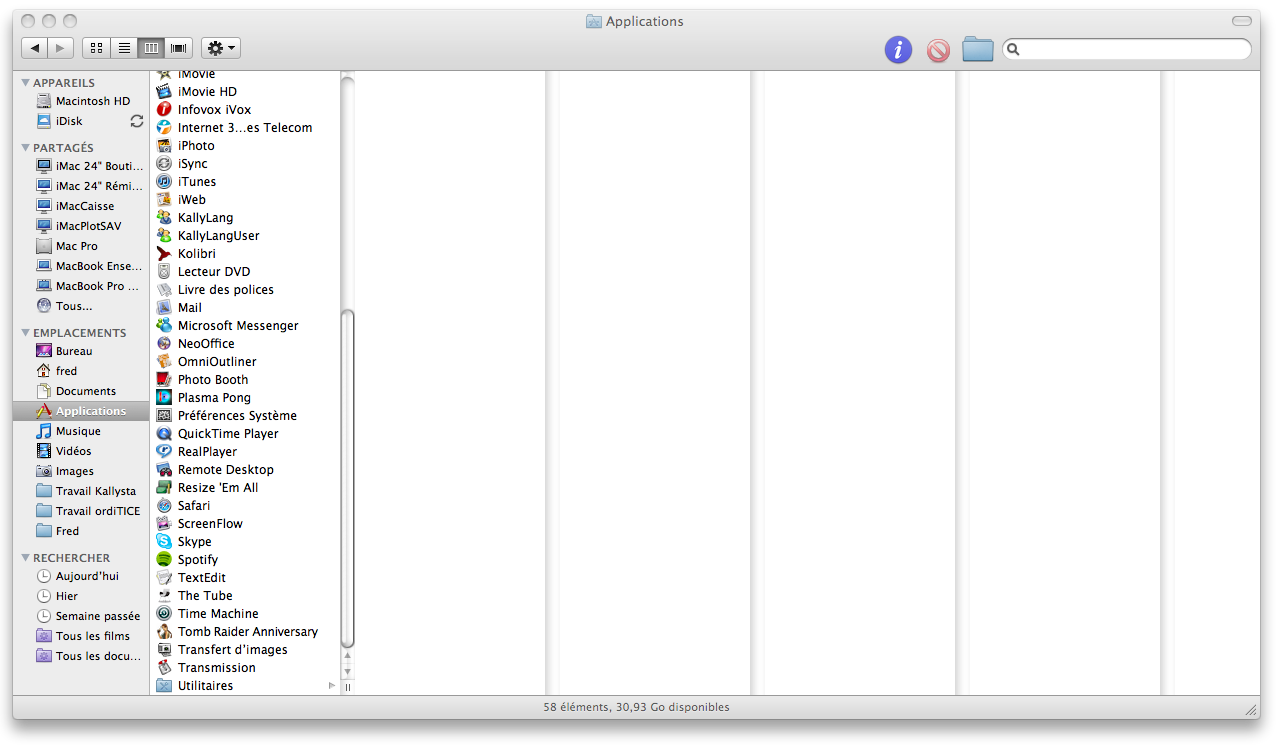Select the Safari compass icon
Screen dimensions: 1280x749
point(165,506)
